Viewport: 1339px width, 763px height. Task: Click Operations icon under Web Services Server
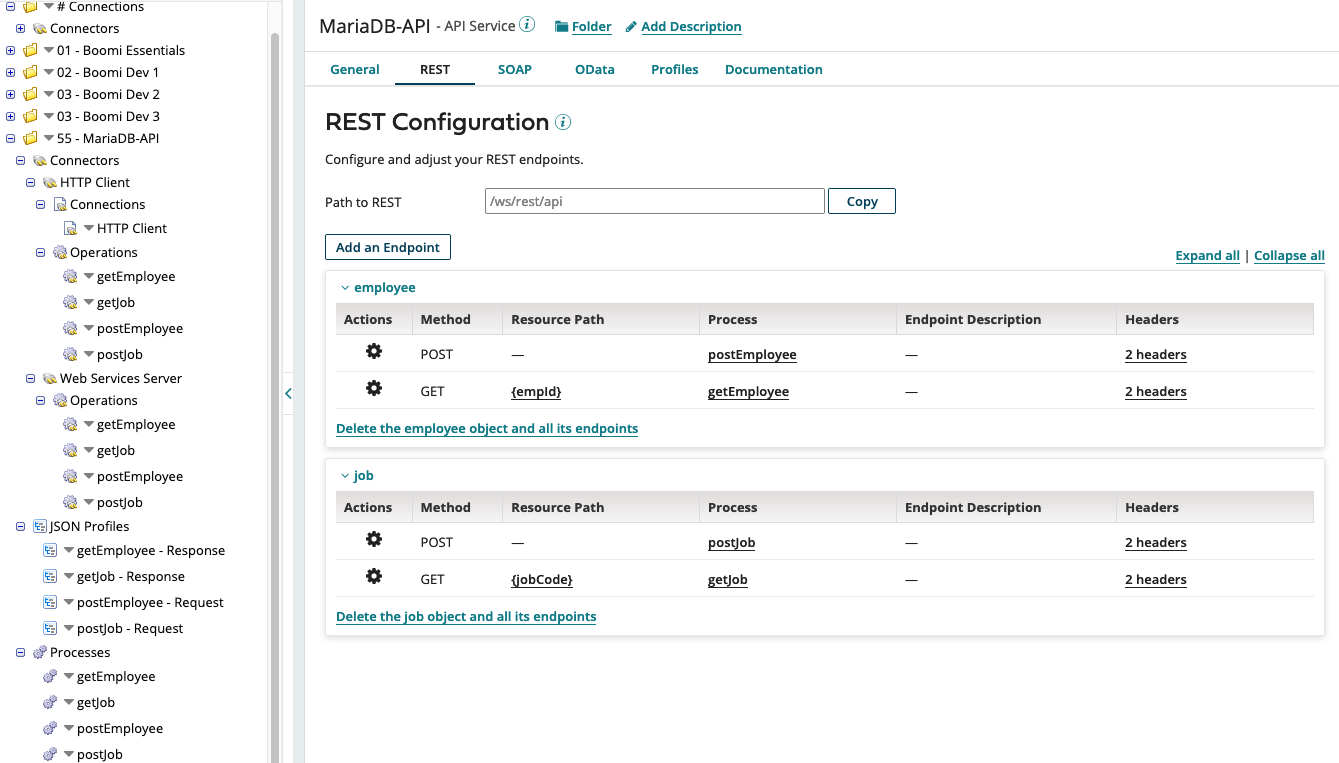click(60, 400)
